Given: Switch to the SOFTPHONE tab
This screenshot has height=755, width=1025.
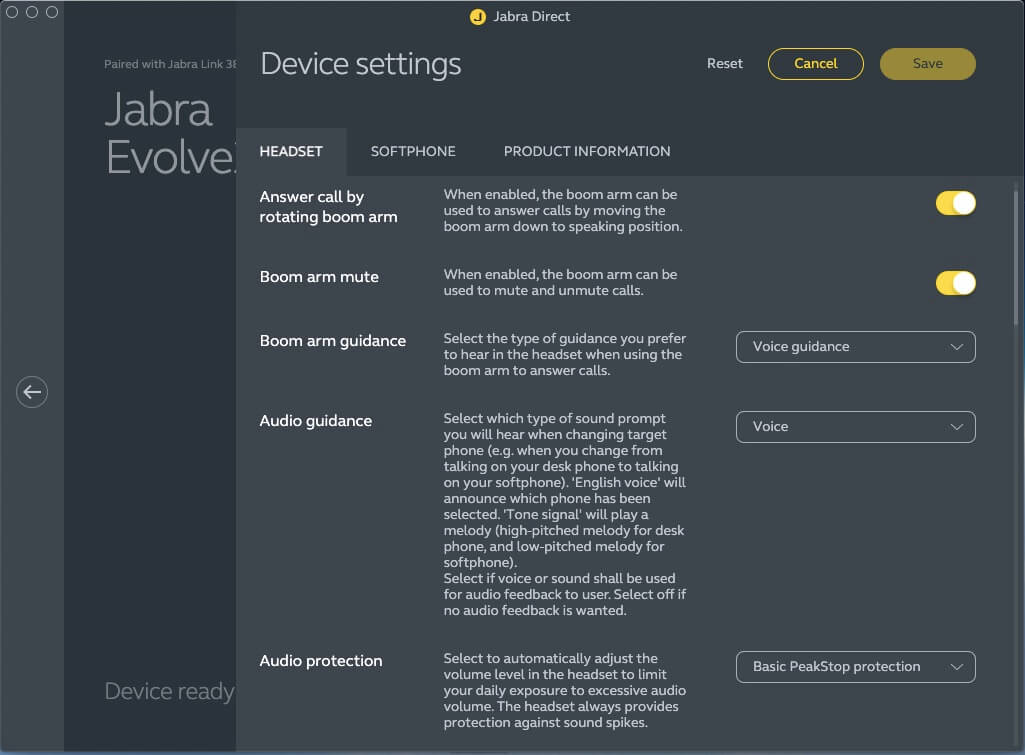Looking at the screenshot, I should coord(413,152).
